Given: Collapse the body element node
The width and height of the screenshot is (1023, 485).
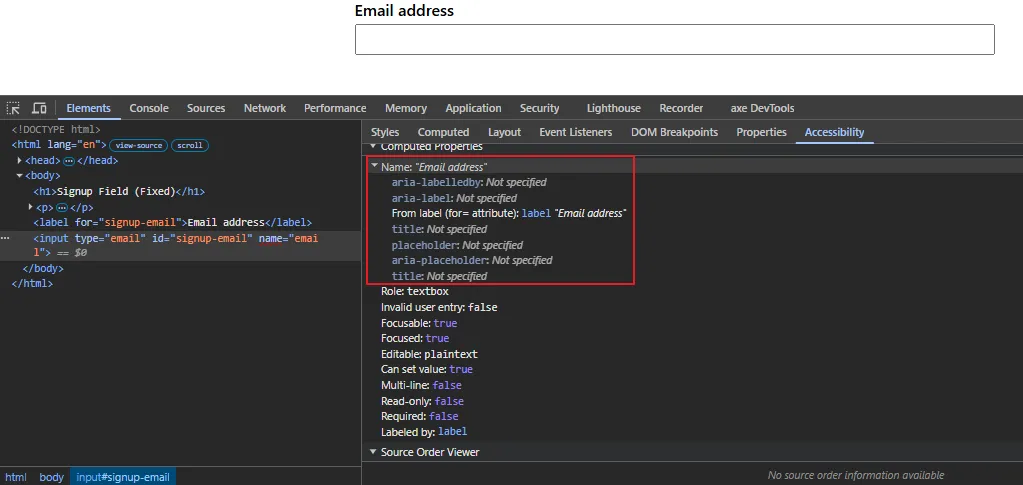Looking at the screenshot, I should (x=20, y=176).
